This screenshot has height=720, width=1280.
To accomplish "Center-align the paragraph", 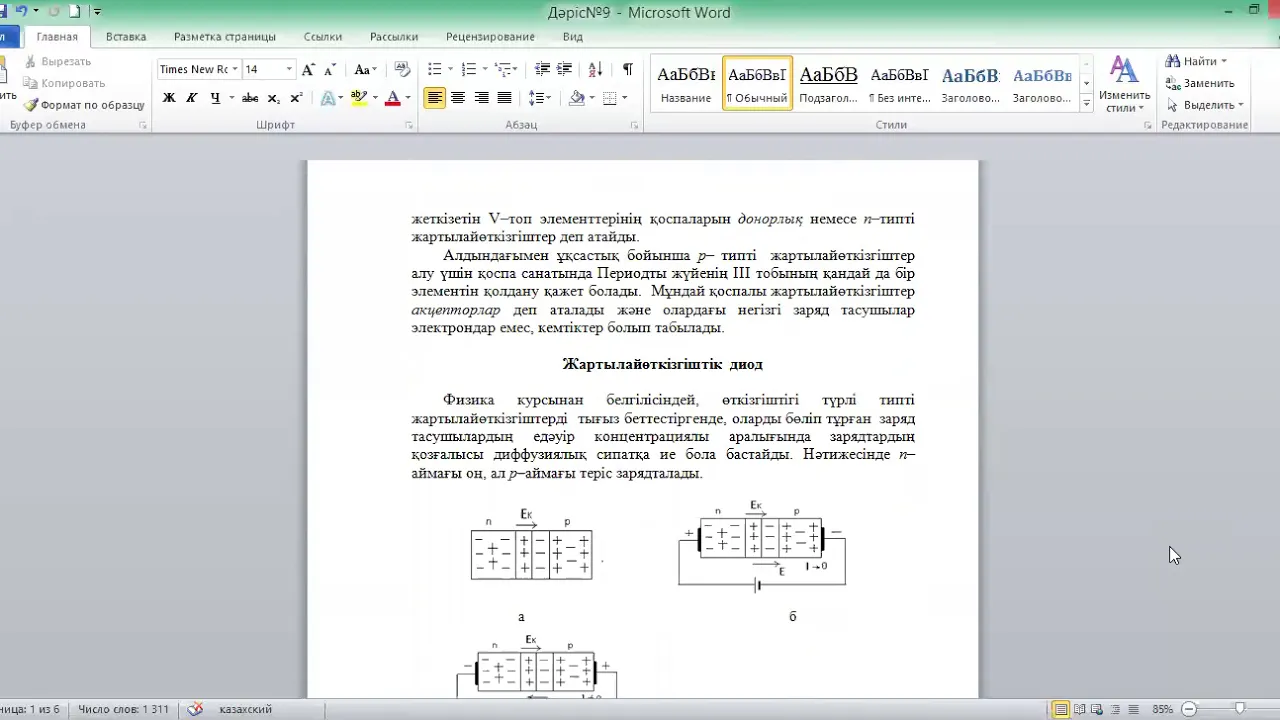I will pyautogui.click(x=458, y=98).
